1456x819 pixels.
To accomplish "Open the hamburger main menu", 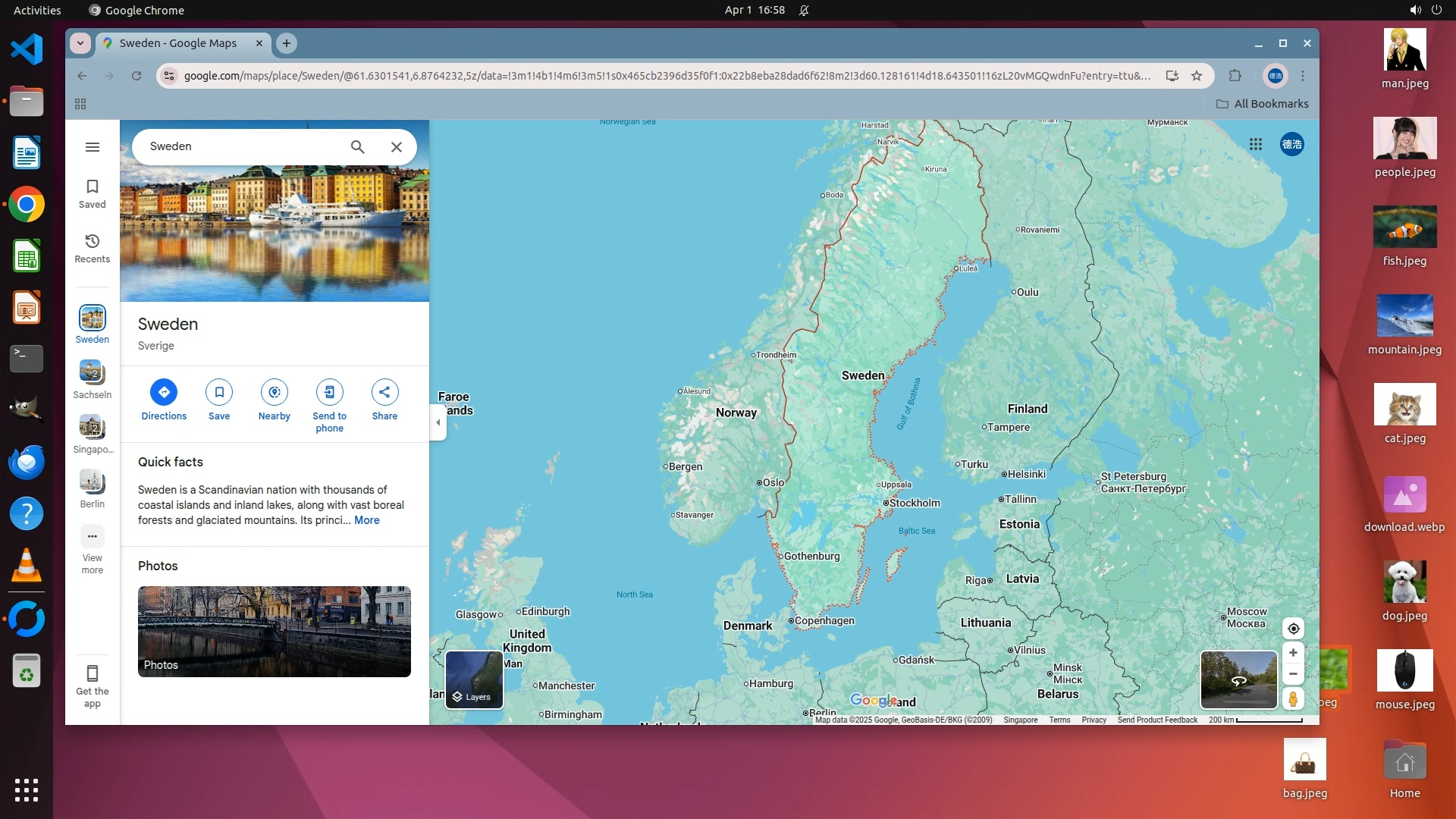I will coord(93,147).
